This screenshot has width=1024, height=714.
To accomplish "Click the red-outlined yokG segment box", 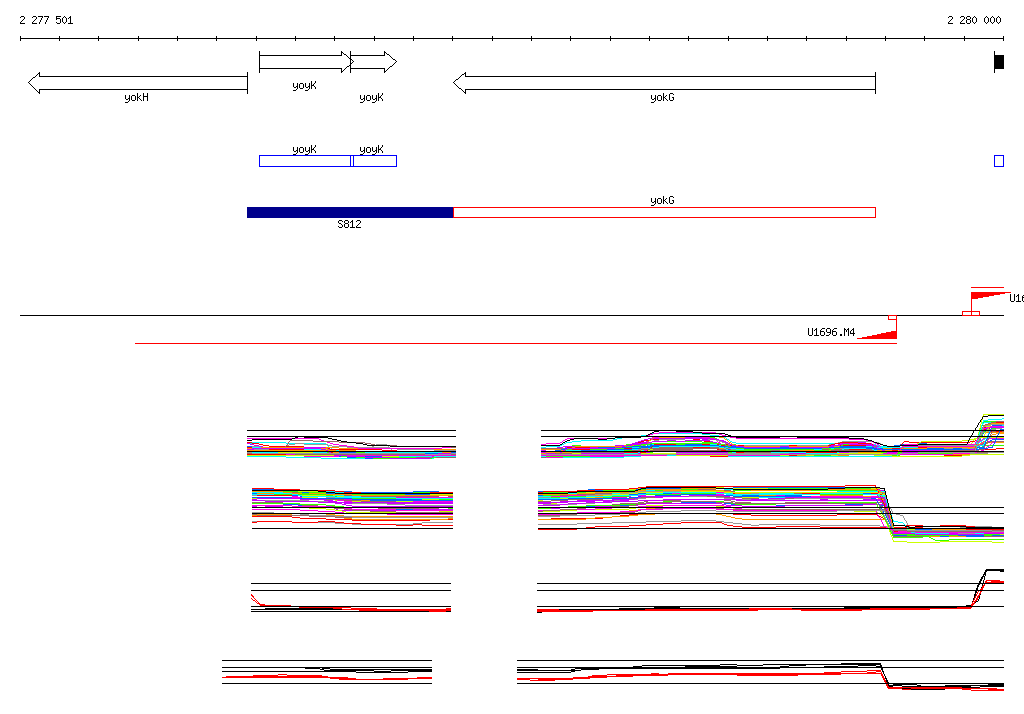I will click(664, 212).
